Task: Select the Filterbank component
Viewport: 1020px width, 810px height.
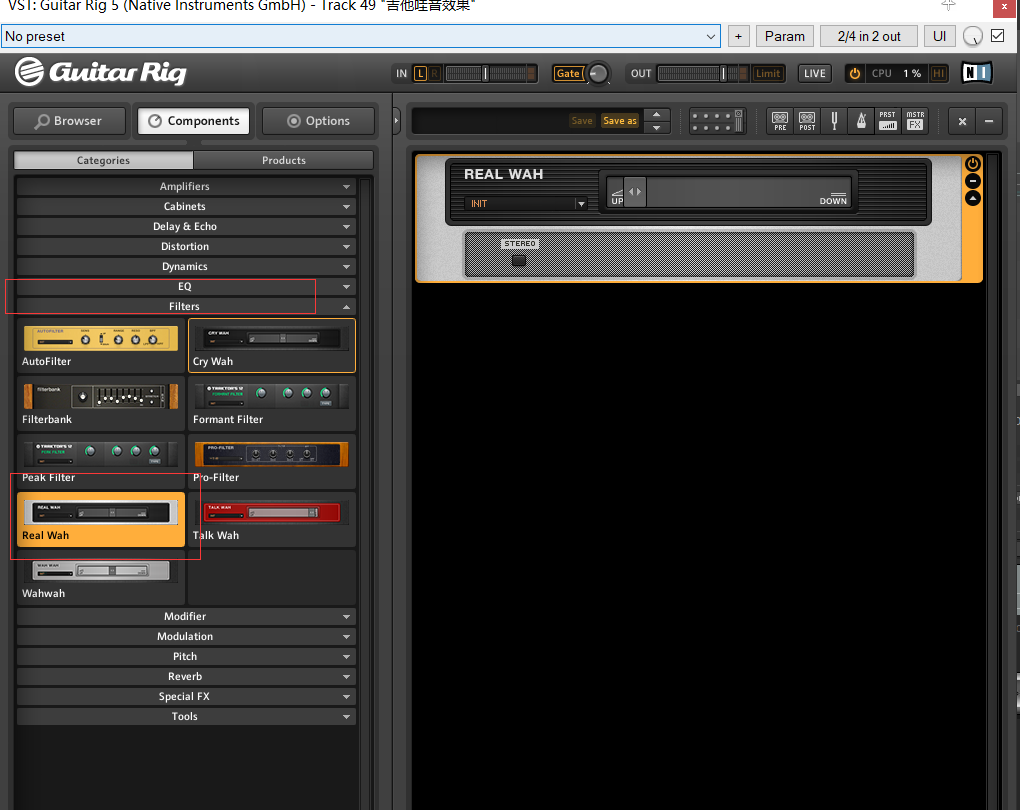Action: click(101, 404)
